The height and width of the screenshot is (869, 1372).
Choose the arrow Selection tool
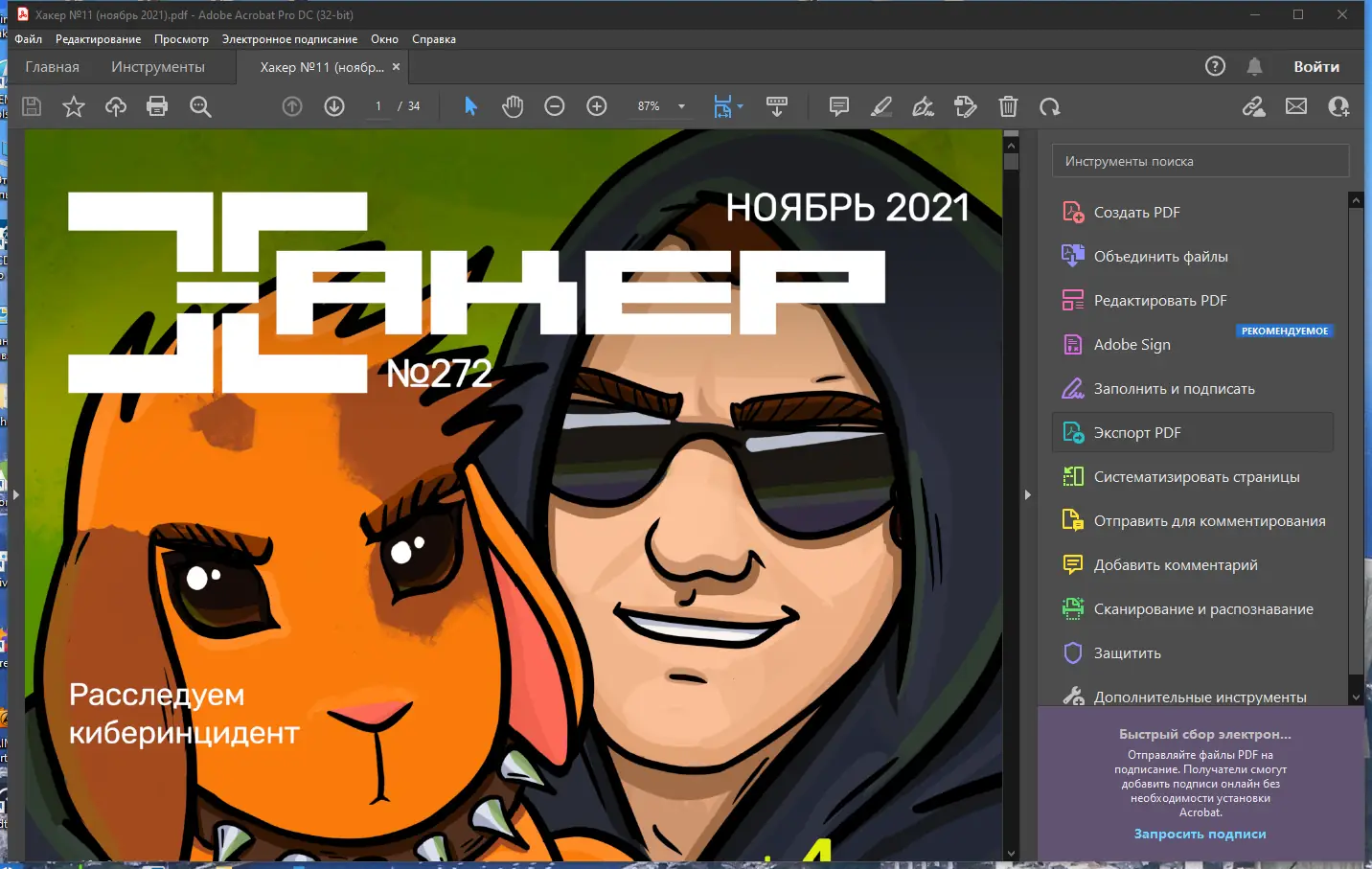(x=470, y=106)
